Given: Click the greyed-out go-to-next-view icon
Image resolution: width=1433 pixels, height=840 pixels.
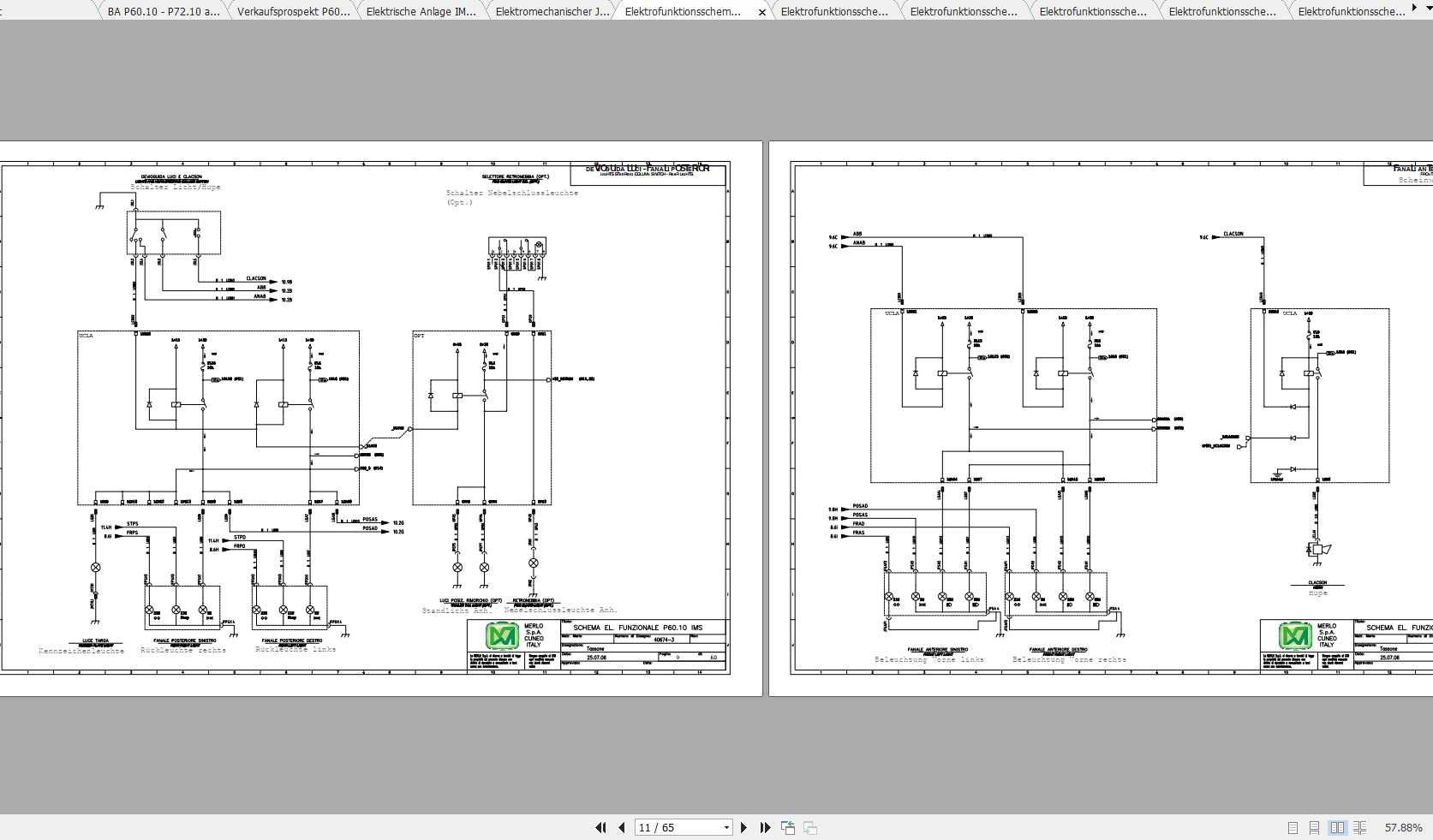Looking at the screenshot, I should pyautogui.click(x=810, y=828).
